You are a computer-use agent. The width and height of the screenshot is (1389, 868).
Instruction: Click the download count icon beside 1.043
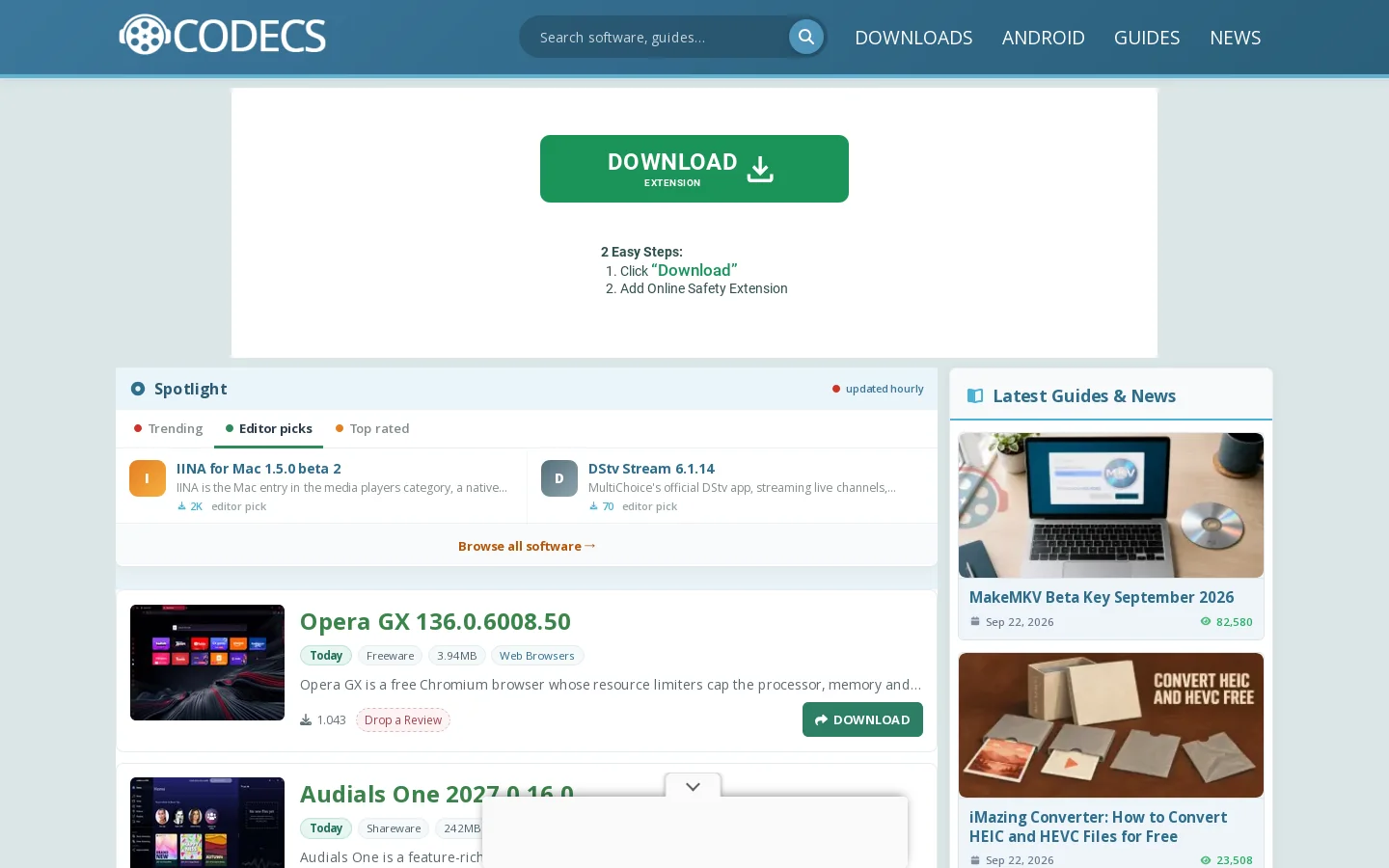click(x=306, y=720)
